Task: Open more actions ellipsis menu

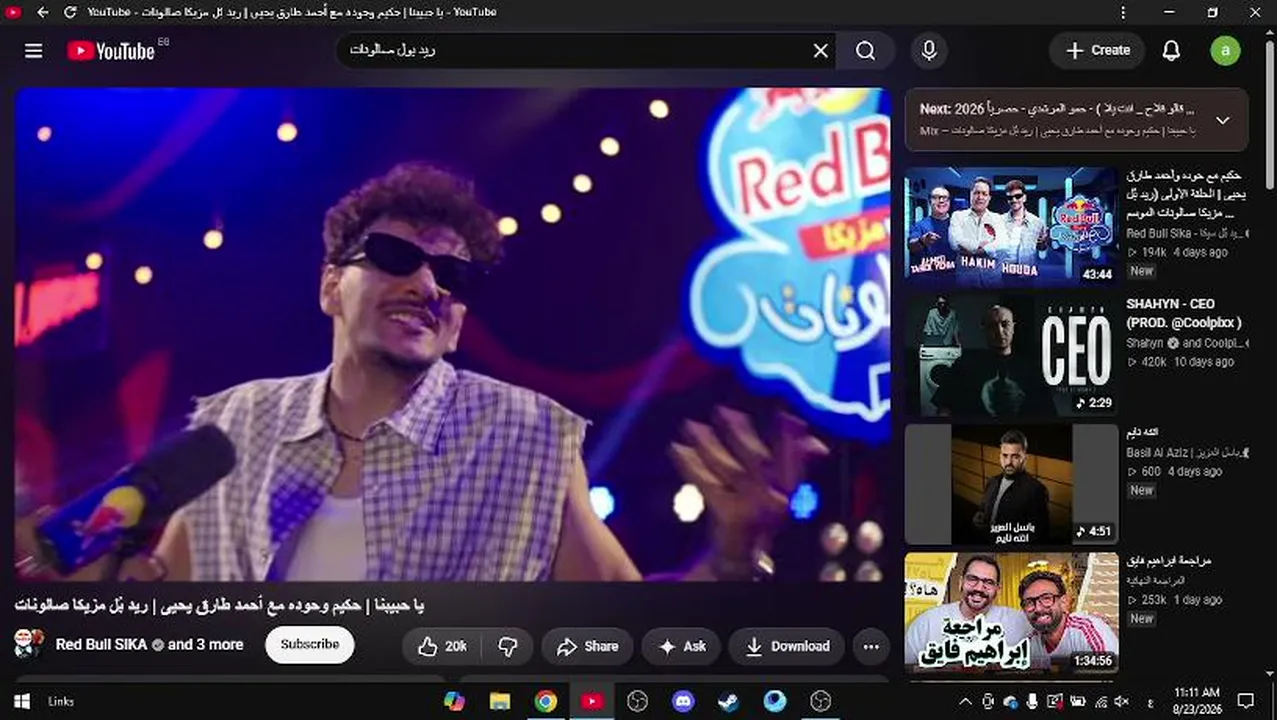Action: click(x=871, y=646)
